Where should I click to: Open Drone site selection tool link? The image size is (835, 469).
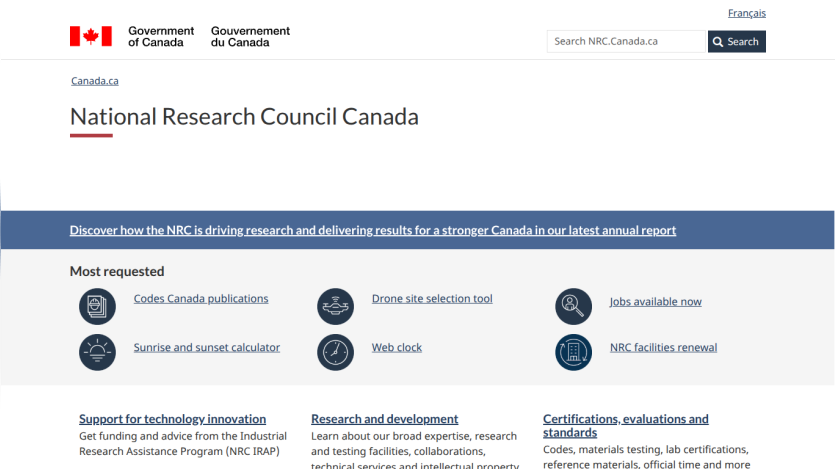click(432, 299)
